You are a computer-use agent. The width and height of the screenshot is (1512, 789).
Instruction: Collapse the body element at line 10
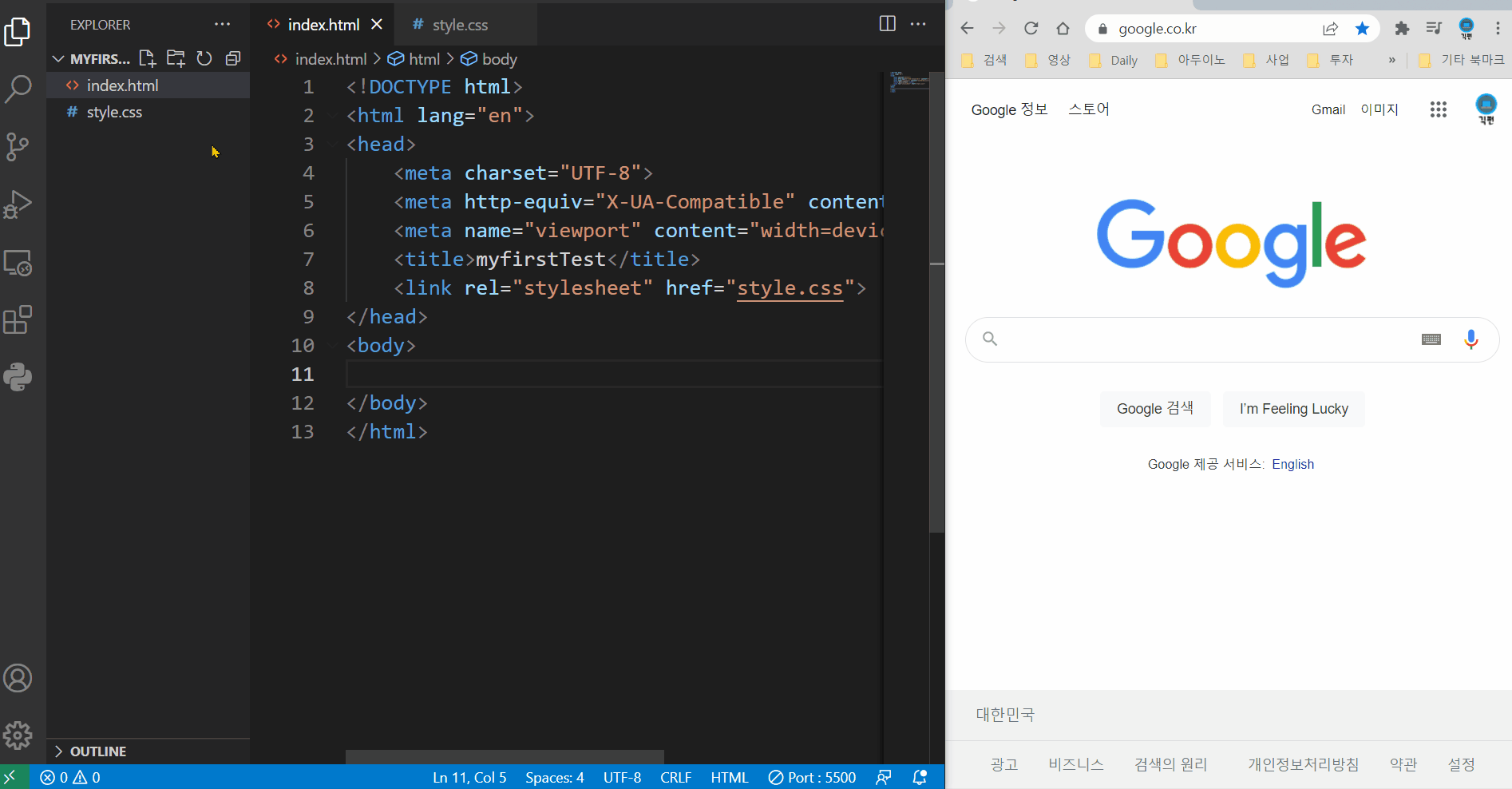coord(332,346)
